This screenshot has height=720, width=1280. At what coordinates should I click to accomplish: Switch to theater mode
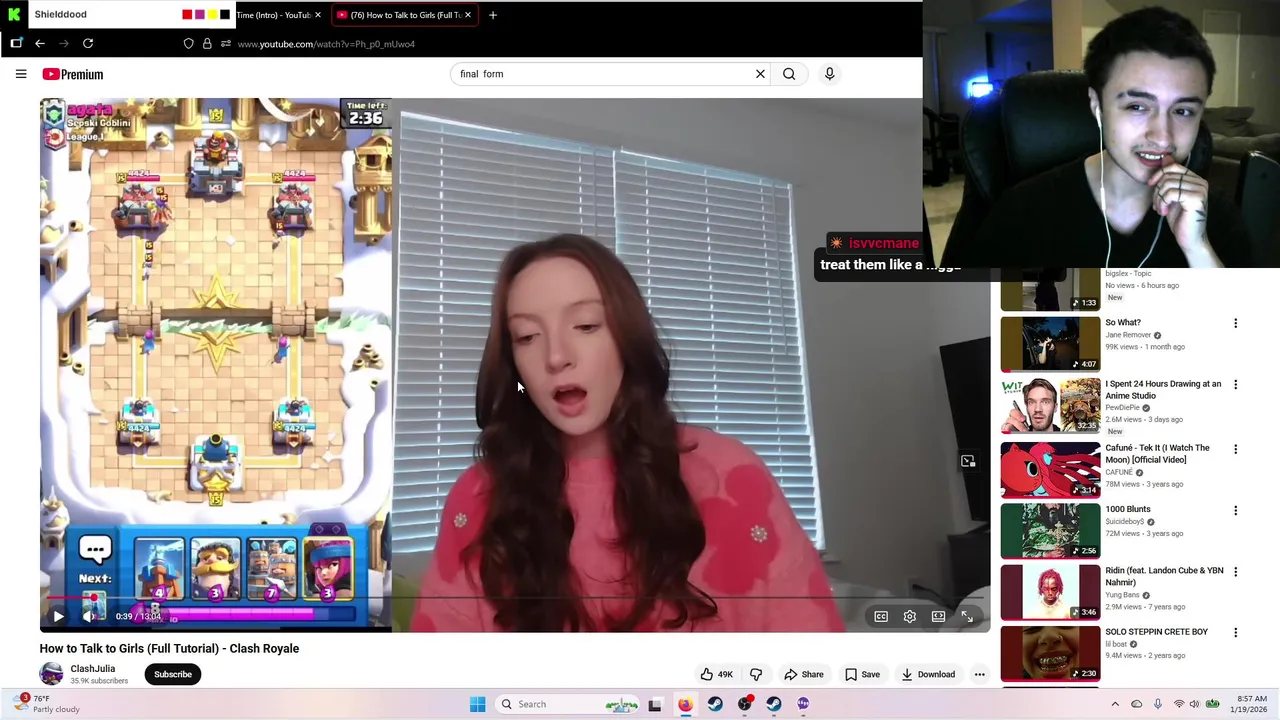pyautogui.click(x=938, y=617)
